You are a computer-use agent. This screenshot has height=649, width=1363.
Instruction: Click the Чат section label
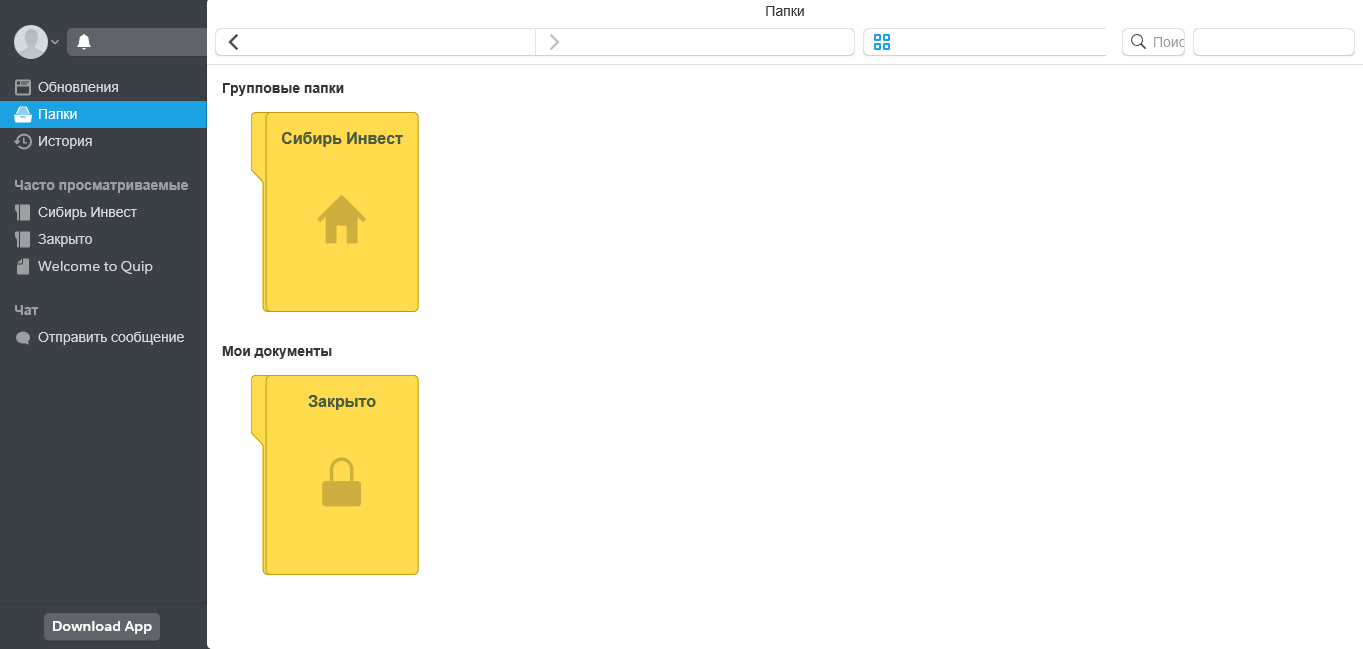tap(26, 310)
